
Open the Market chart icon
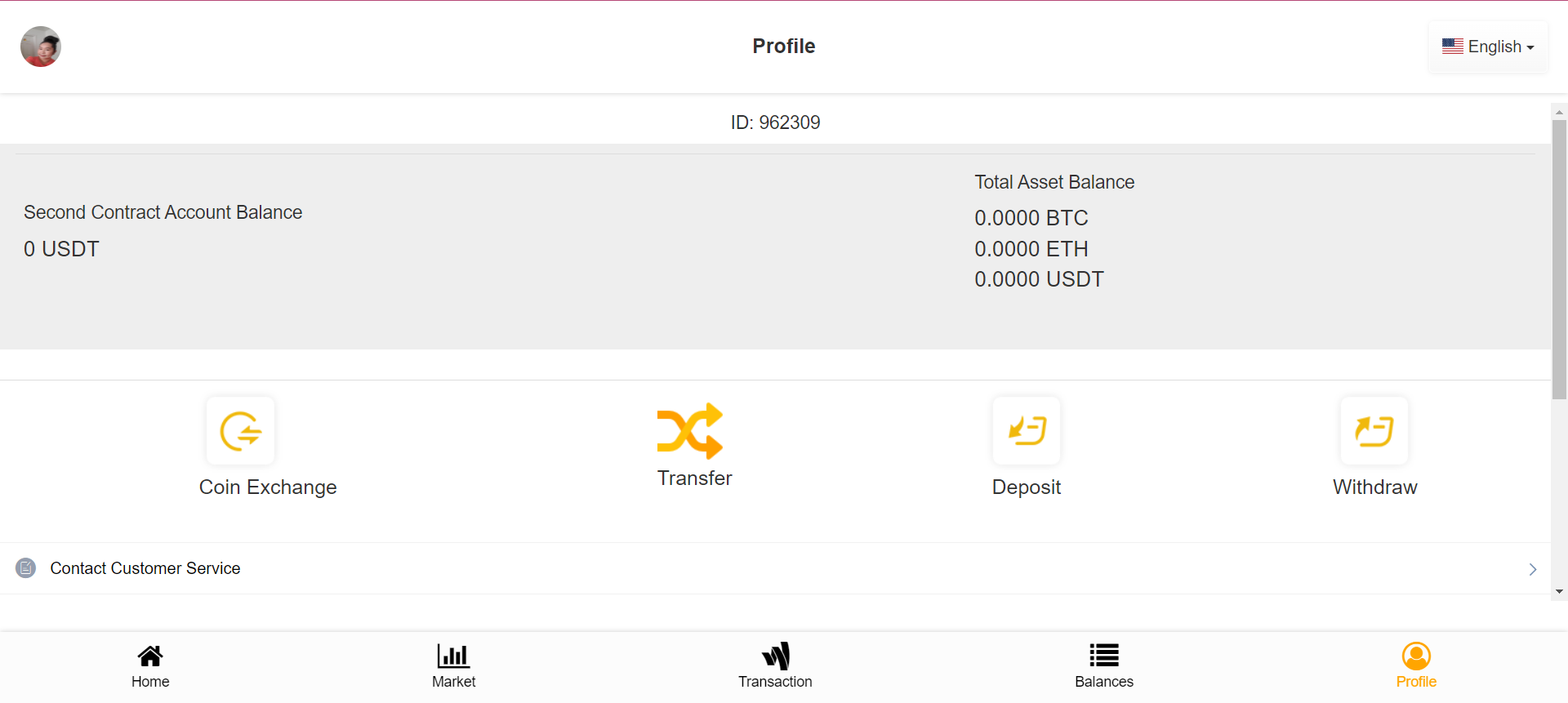click(453, 656)
